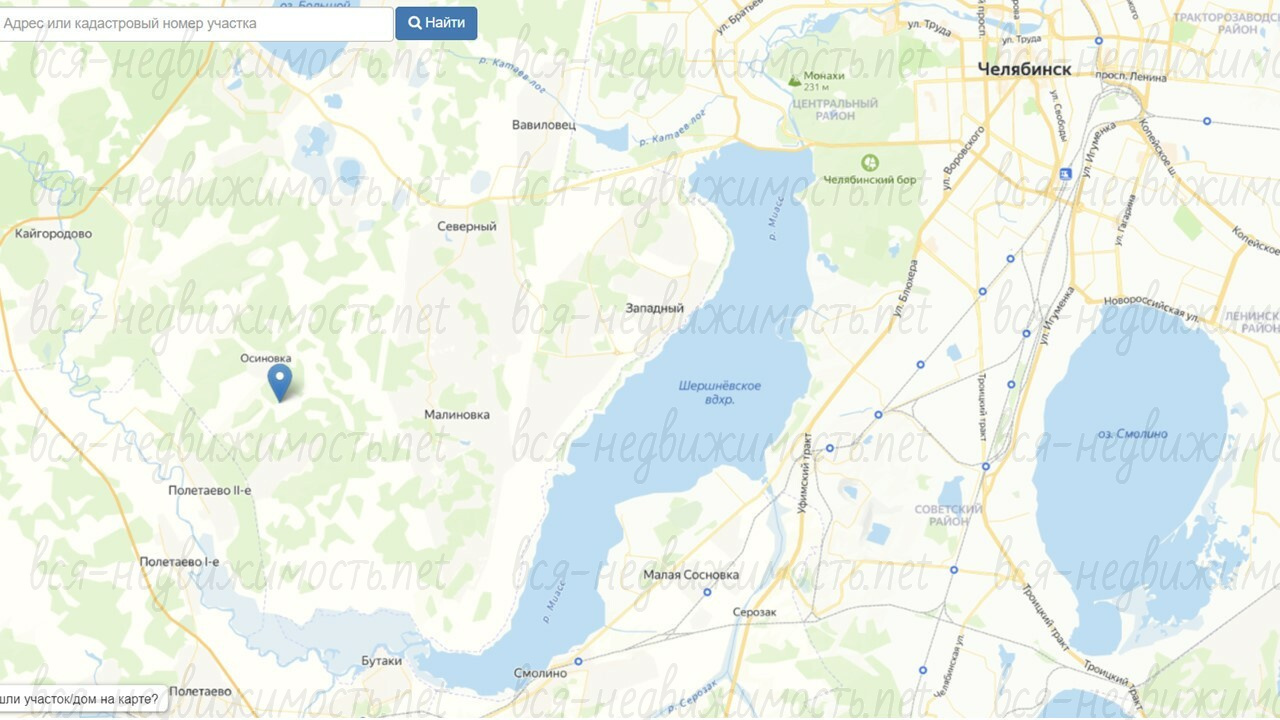Click the railway station icon by ул. Игуменка

click(1067, 173)
